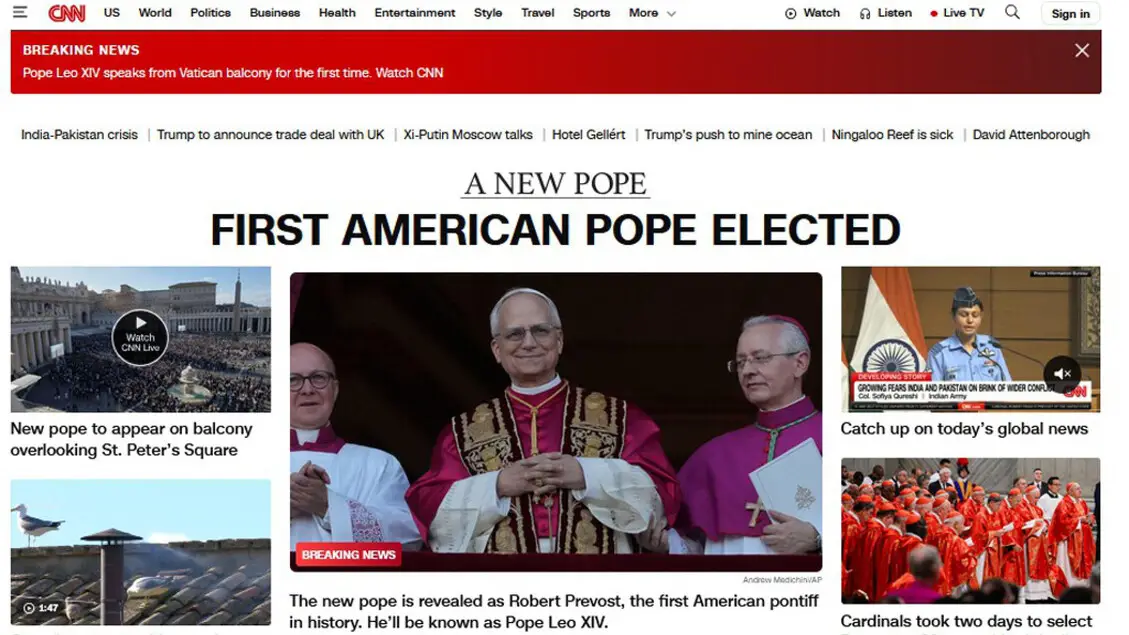The image size is (1129, 635).
Task: Click the Live TV red dot indicator
Action: click(933, 14)
